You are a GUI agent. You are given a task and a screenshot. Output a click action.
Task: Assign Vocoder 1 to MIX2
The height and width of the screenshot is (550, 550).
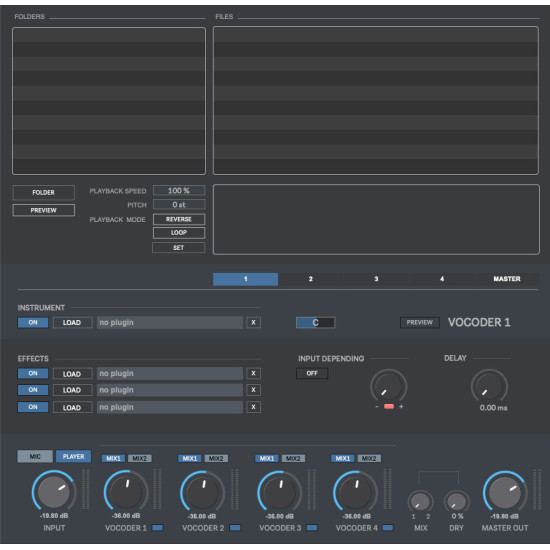[140, 458]
